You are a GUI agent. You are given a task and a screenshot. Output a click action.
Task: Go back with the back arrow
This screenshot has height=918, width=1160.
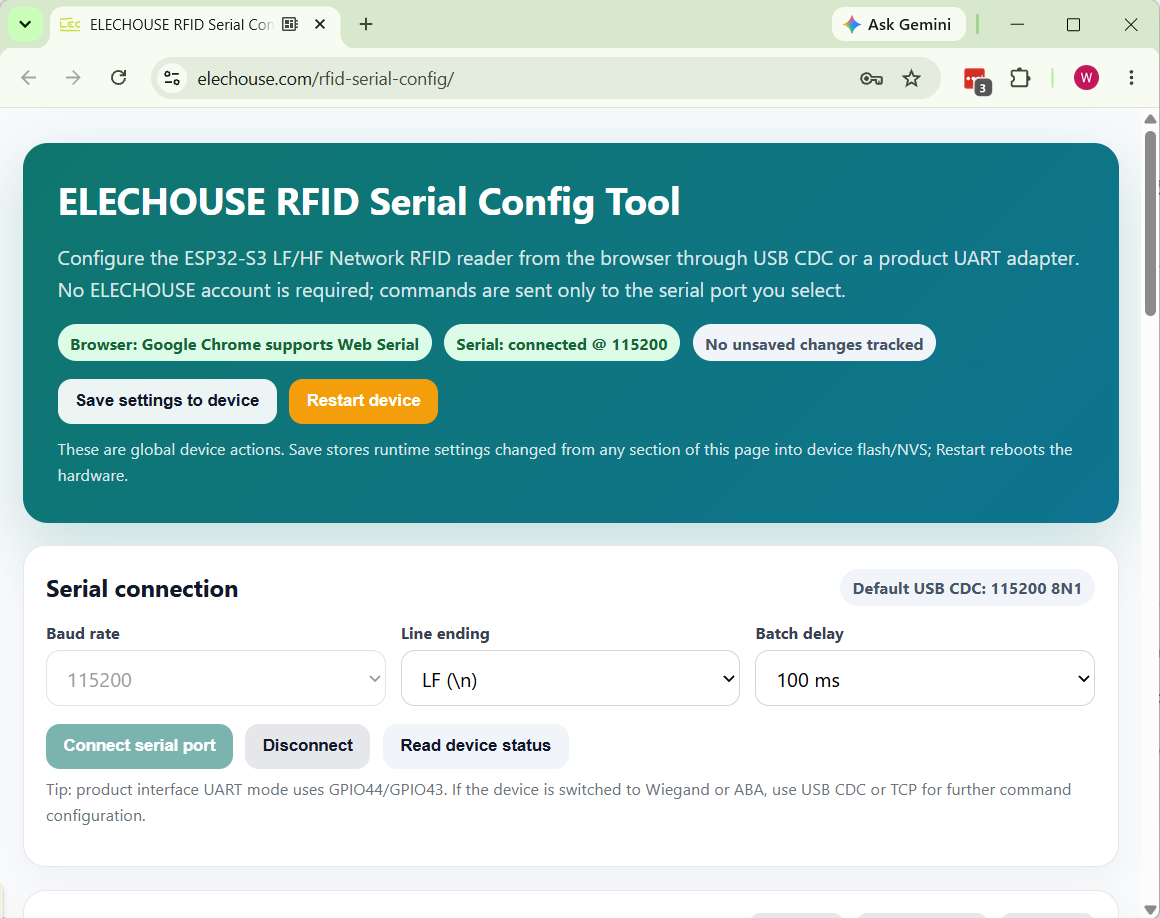(29, 78)
